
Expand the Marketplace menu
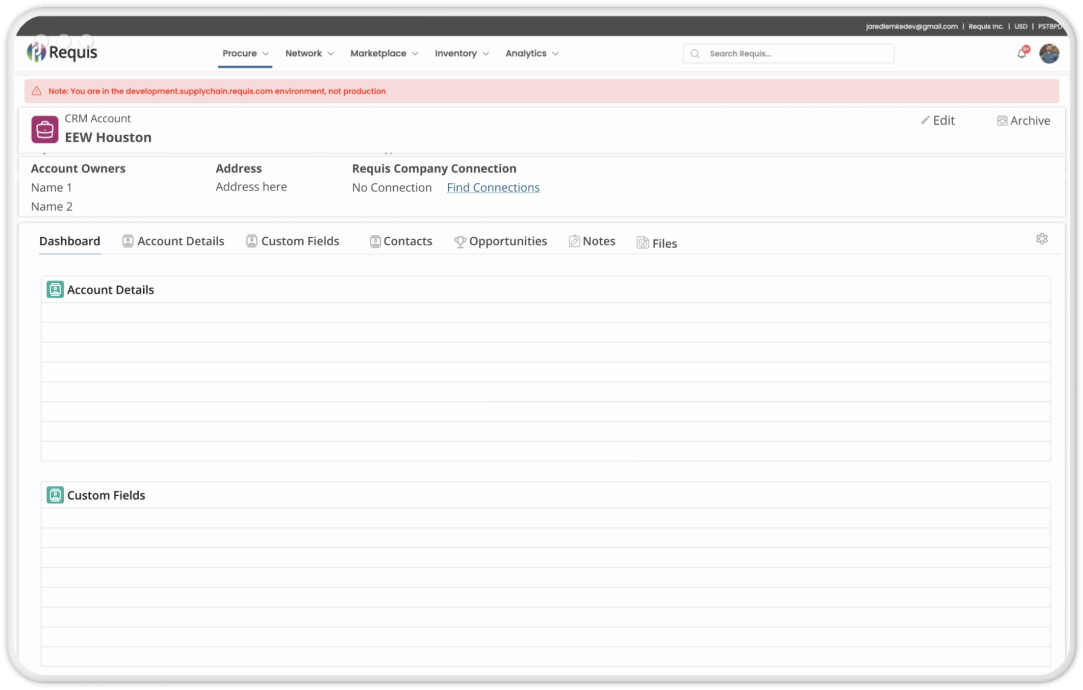(x=384, y=53)
